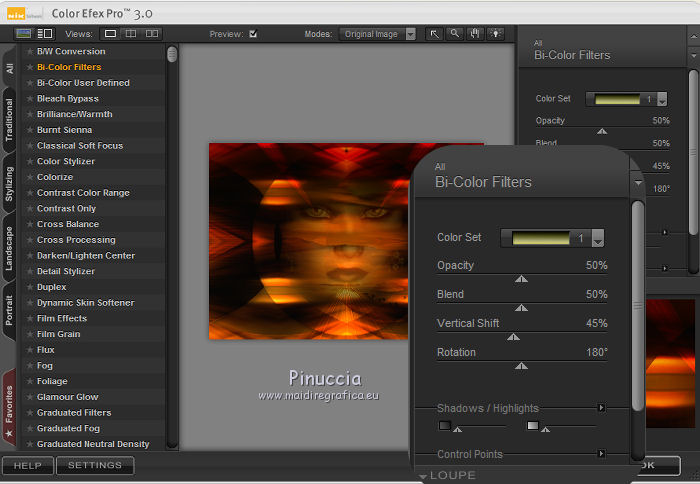Select the arrow pointer tool

click(435, 33)
